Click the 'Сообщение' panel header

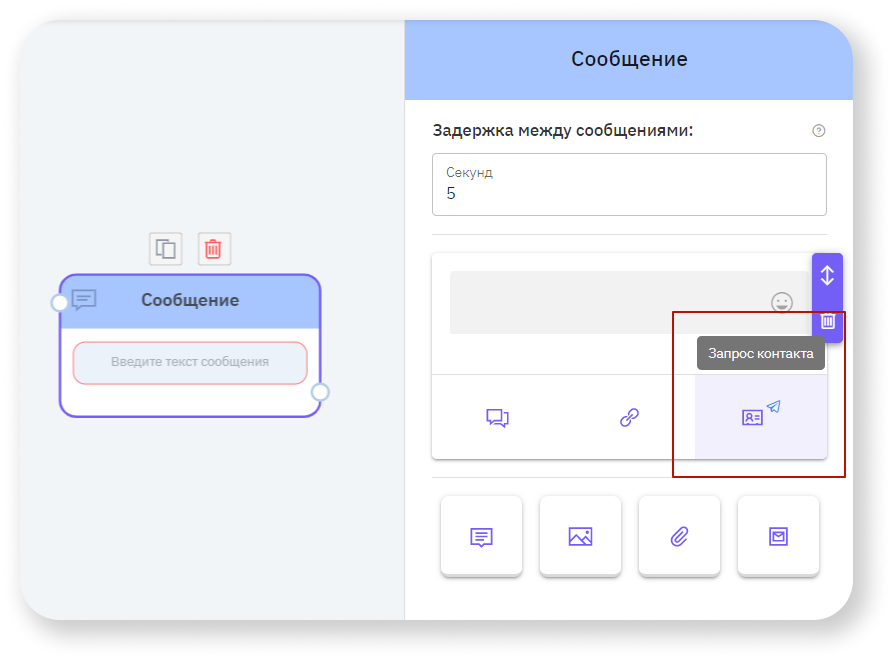(x=628, y=58)
